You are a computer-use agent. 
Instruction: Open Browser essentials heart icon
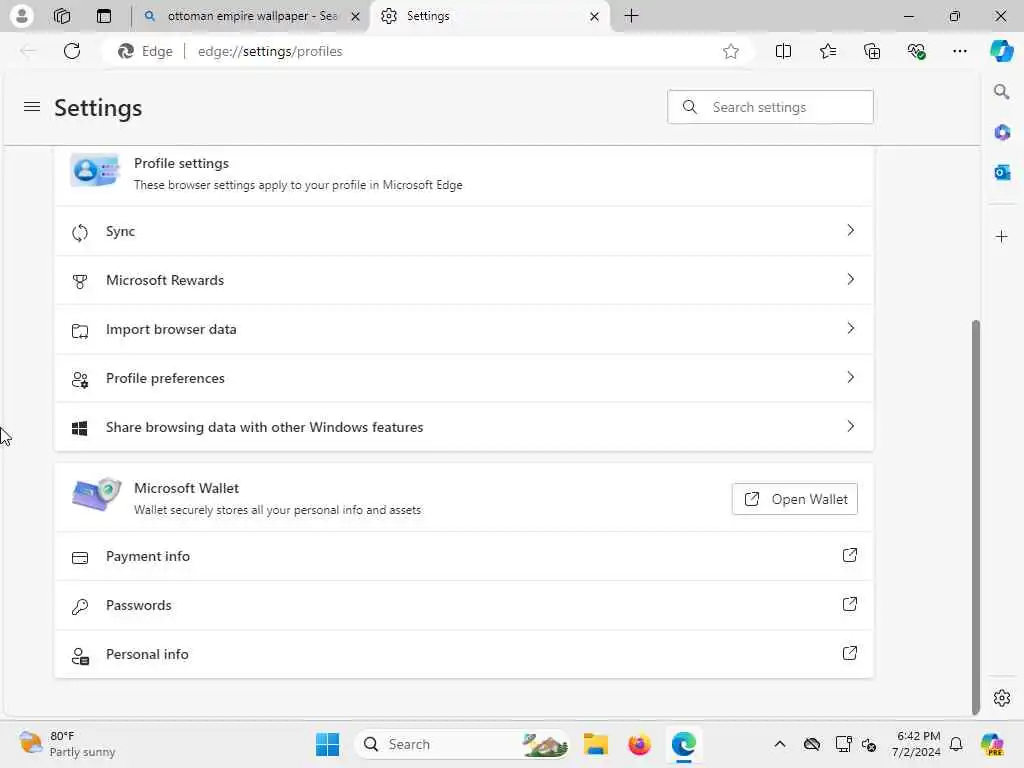pyautogui.click(x=916, y=51)
